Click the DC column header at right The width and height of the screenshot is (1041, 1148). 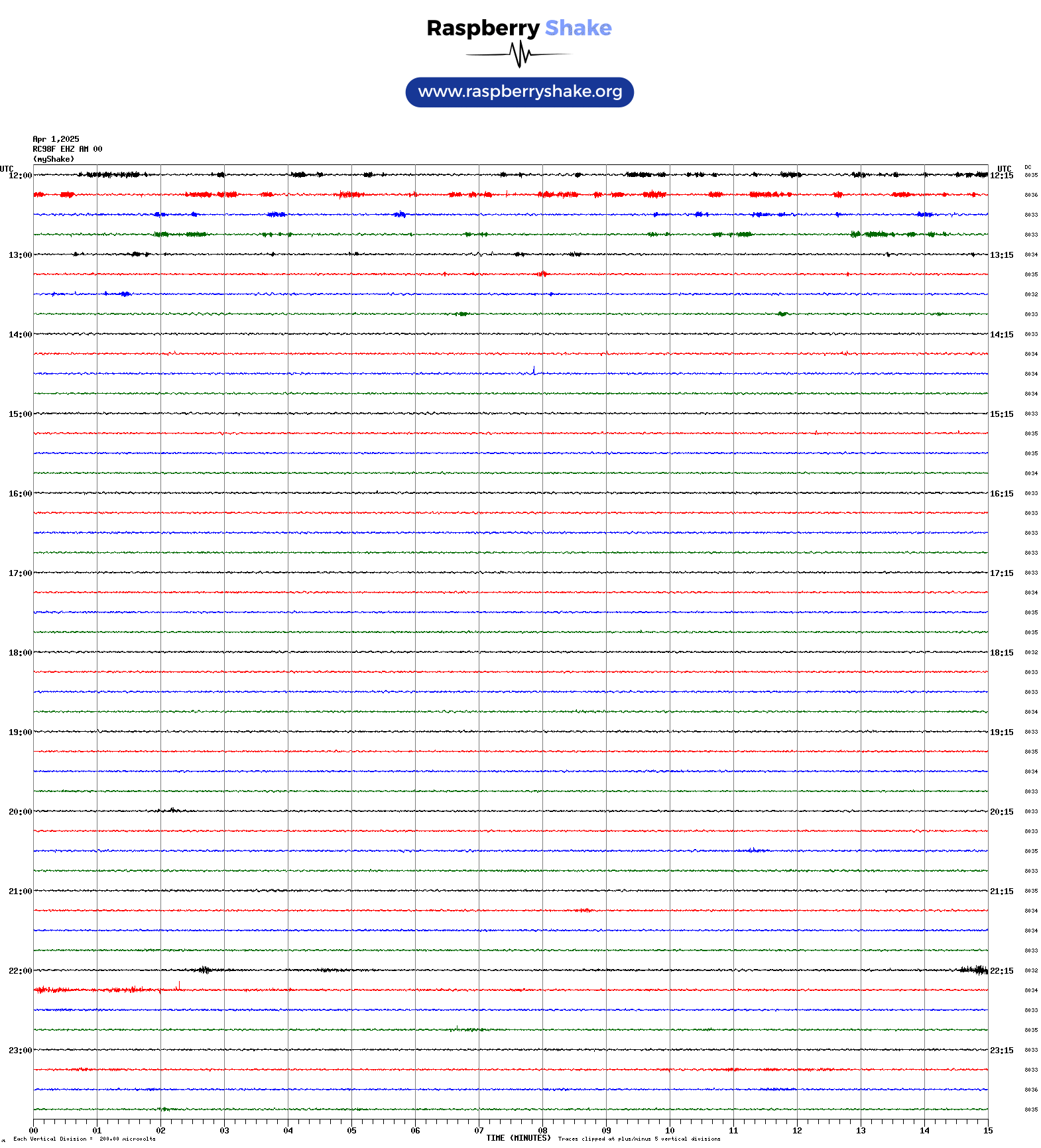tap(1028, 167)
